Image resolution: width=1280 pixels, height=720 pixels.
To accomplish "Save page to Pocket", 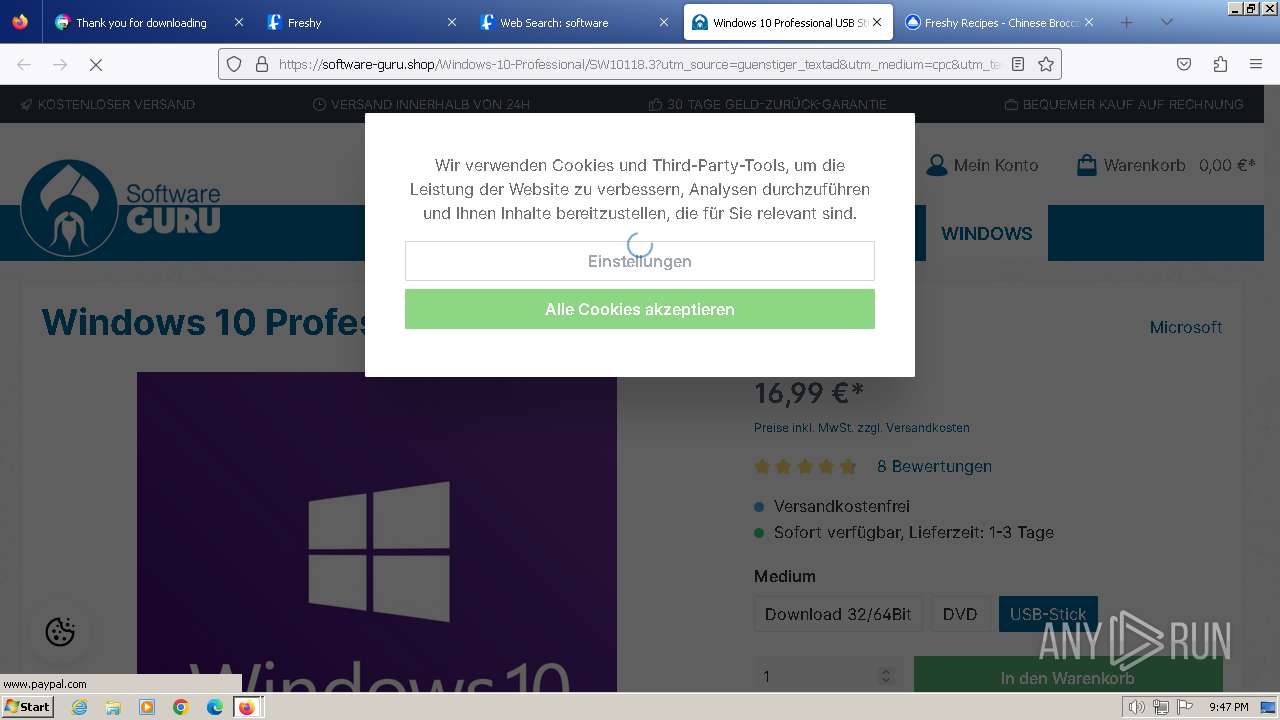I will pyautogui.click(x=1184, y=64).
